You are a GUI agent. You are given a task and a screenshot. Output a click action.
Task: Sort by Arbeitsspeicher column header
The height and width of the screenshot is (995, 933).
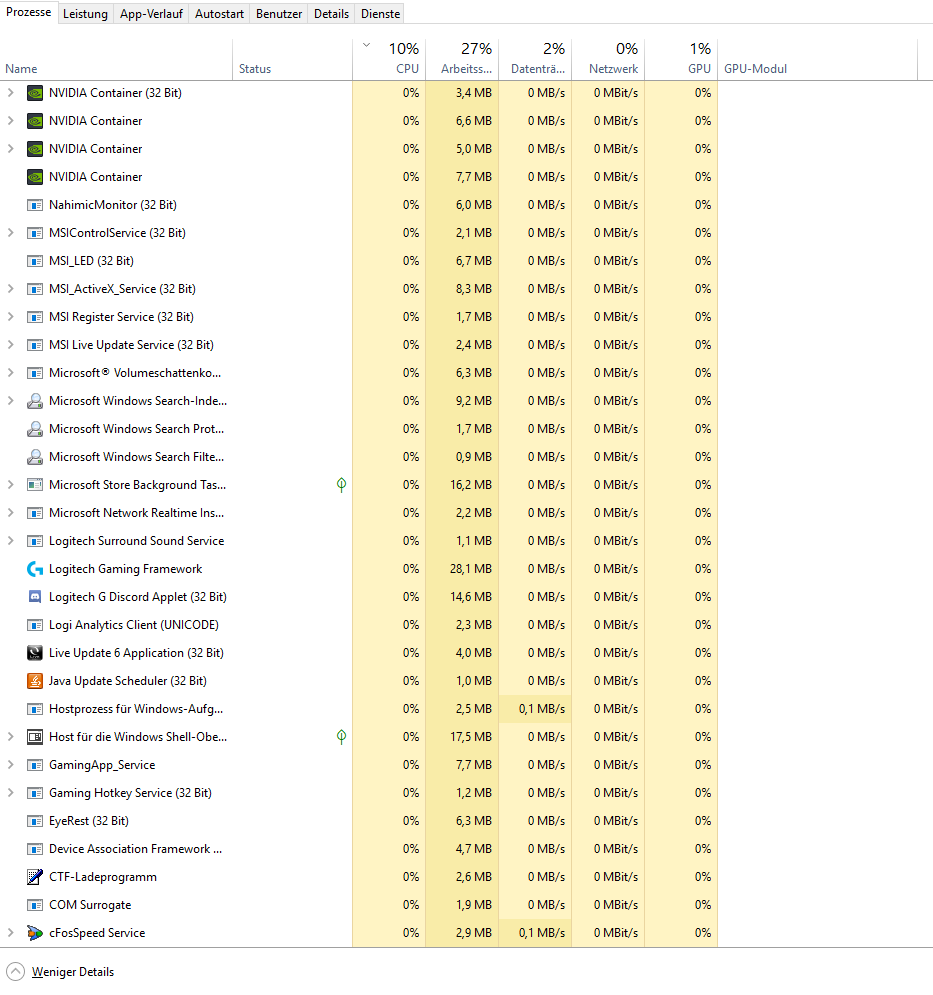(462, 59)
